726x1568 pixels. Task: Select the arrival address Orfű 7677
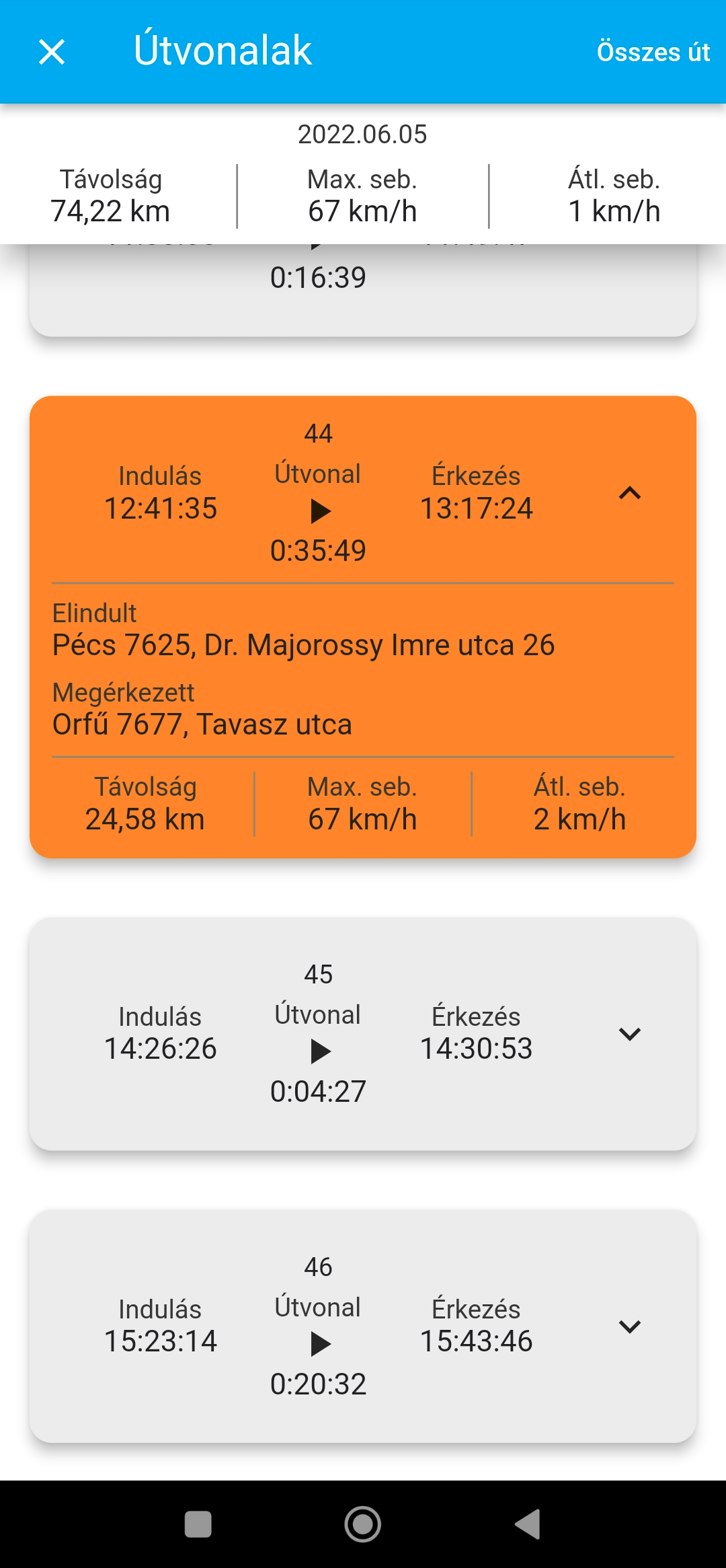point(202,724)
